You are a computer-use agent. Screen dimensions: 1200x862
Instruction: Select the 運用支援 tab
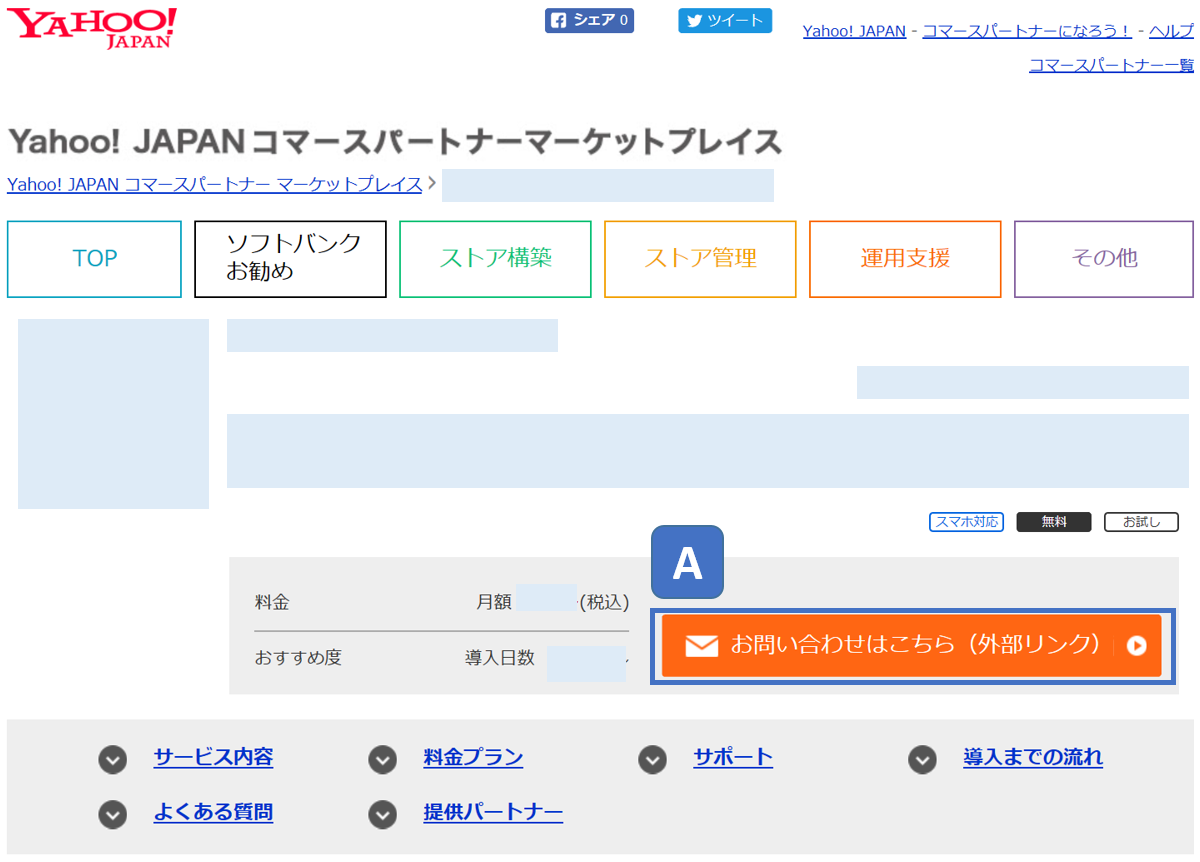click(x=905, y=259)
